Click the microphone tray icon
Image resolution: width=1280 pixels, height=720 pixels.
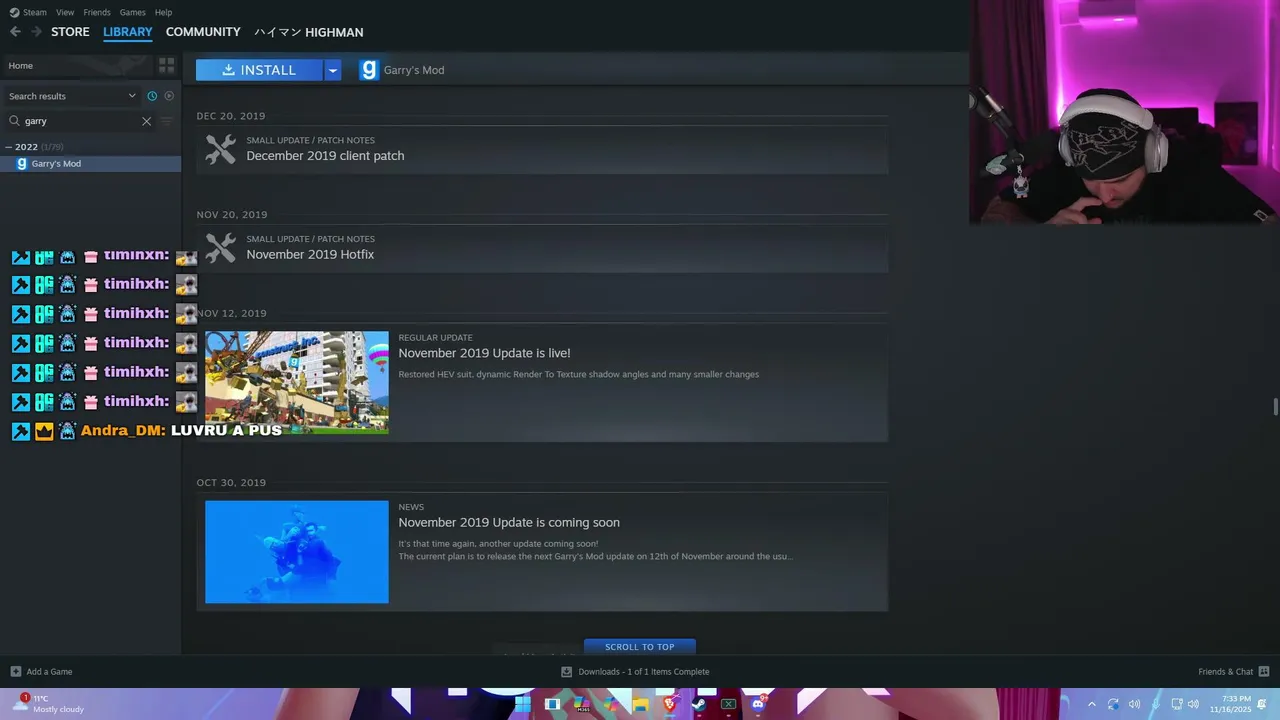pos(1155,704)
